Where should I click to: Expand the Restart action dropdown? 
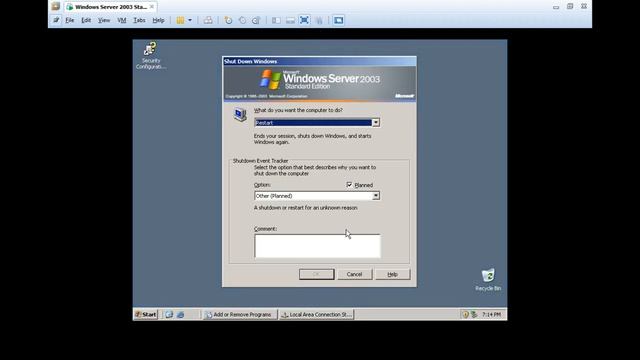376,122
